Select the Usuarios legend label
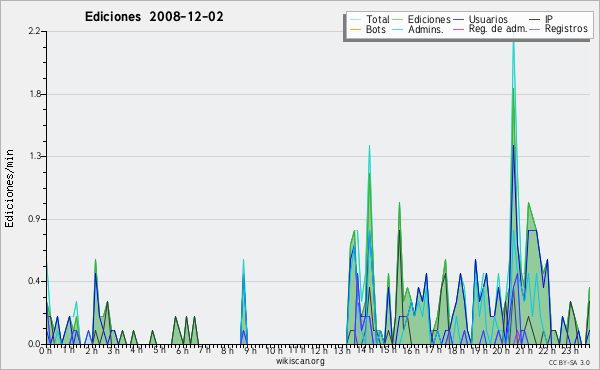 tap(488, 19)
